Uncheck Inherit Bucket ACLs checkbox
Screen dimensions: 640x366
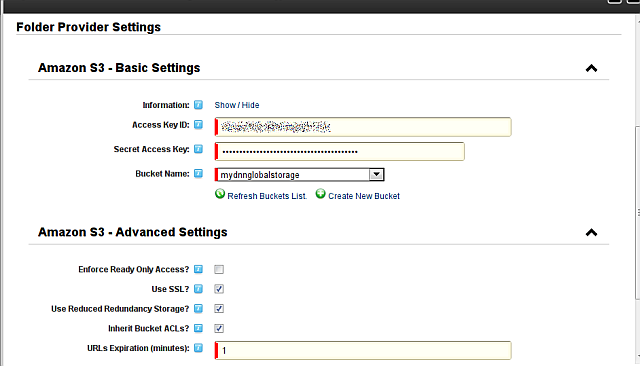point(219,328)
